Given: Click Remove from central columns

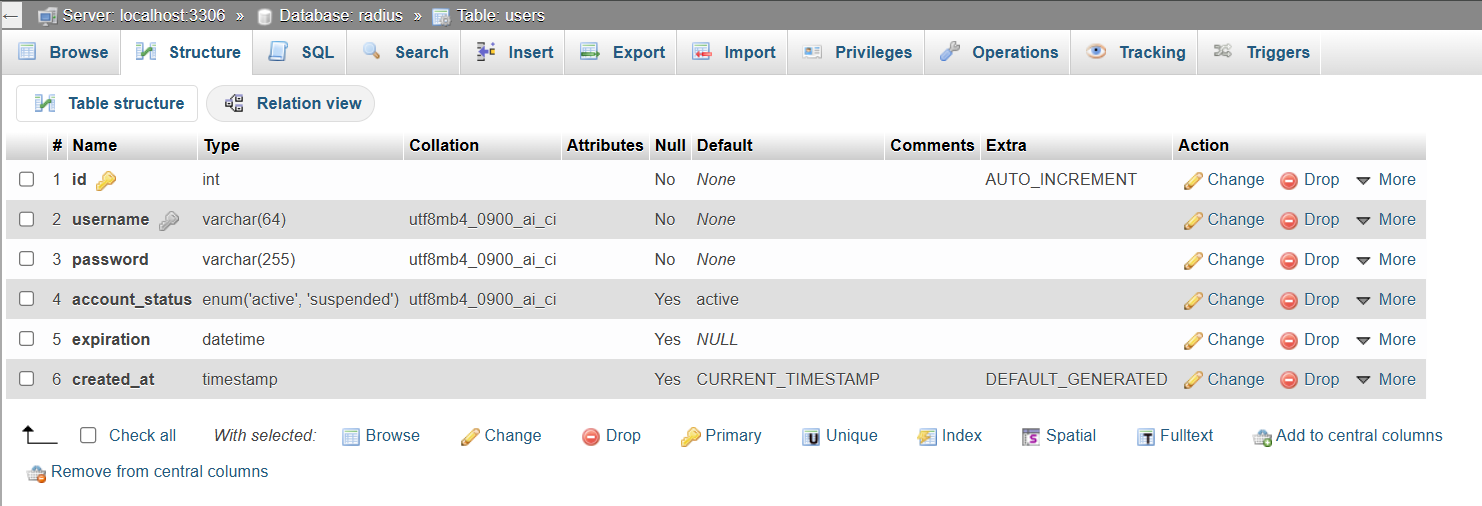Looking at the screenshot, I should point(159,471).
